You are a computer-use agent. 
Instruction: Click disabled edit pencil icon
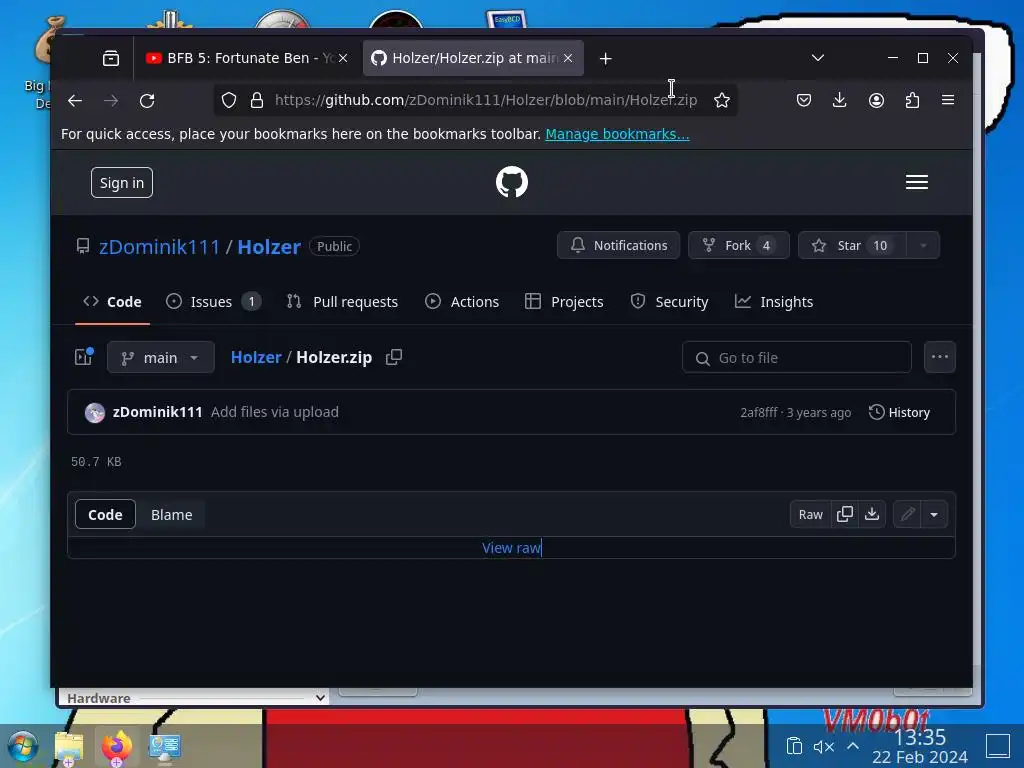(907, 515)
